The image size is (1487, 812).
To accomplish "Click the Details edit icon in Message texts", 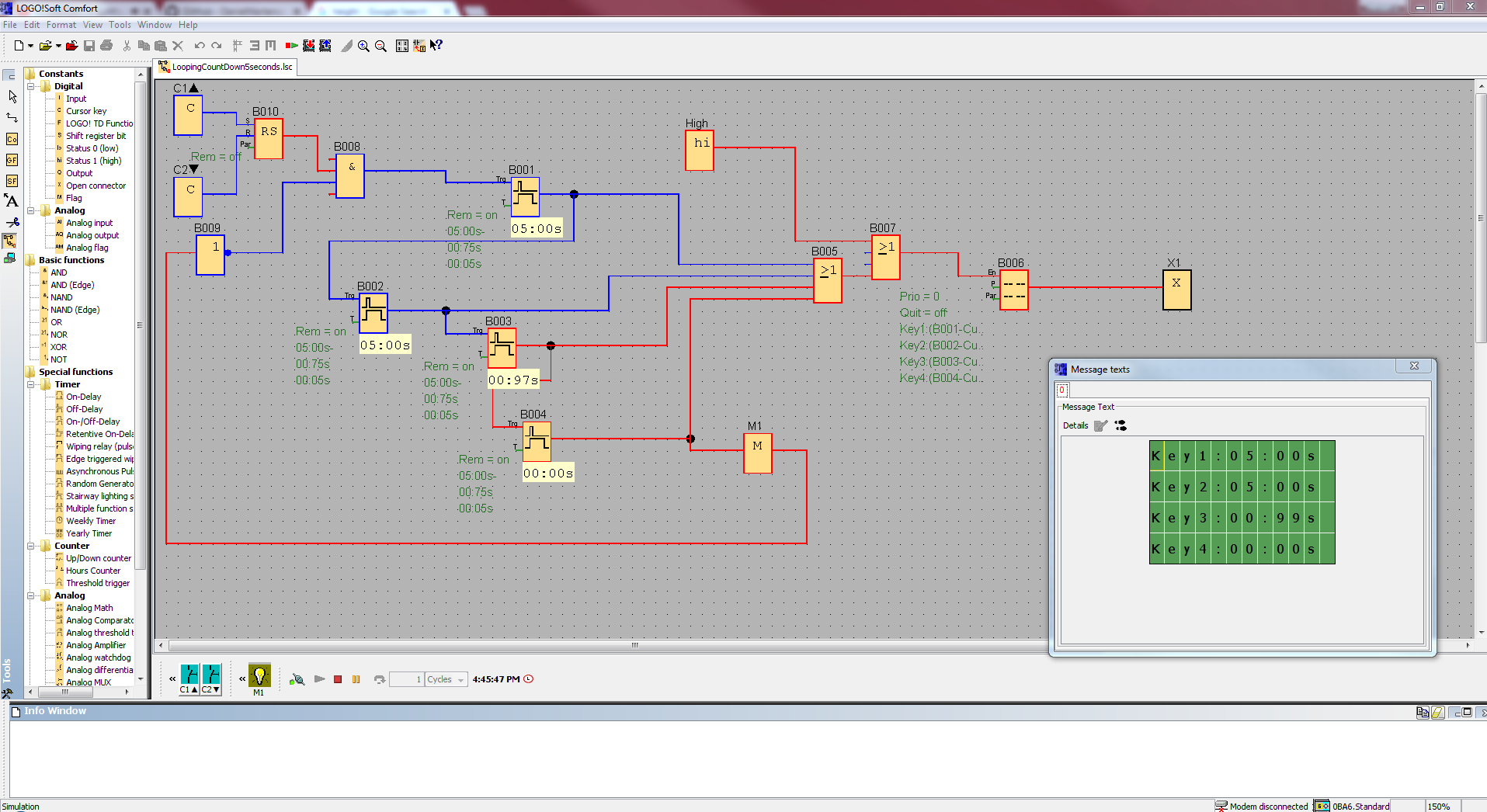I will tap(1101, 425).
